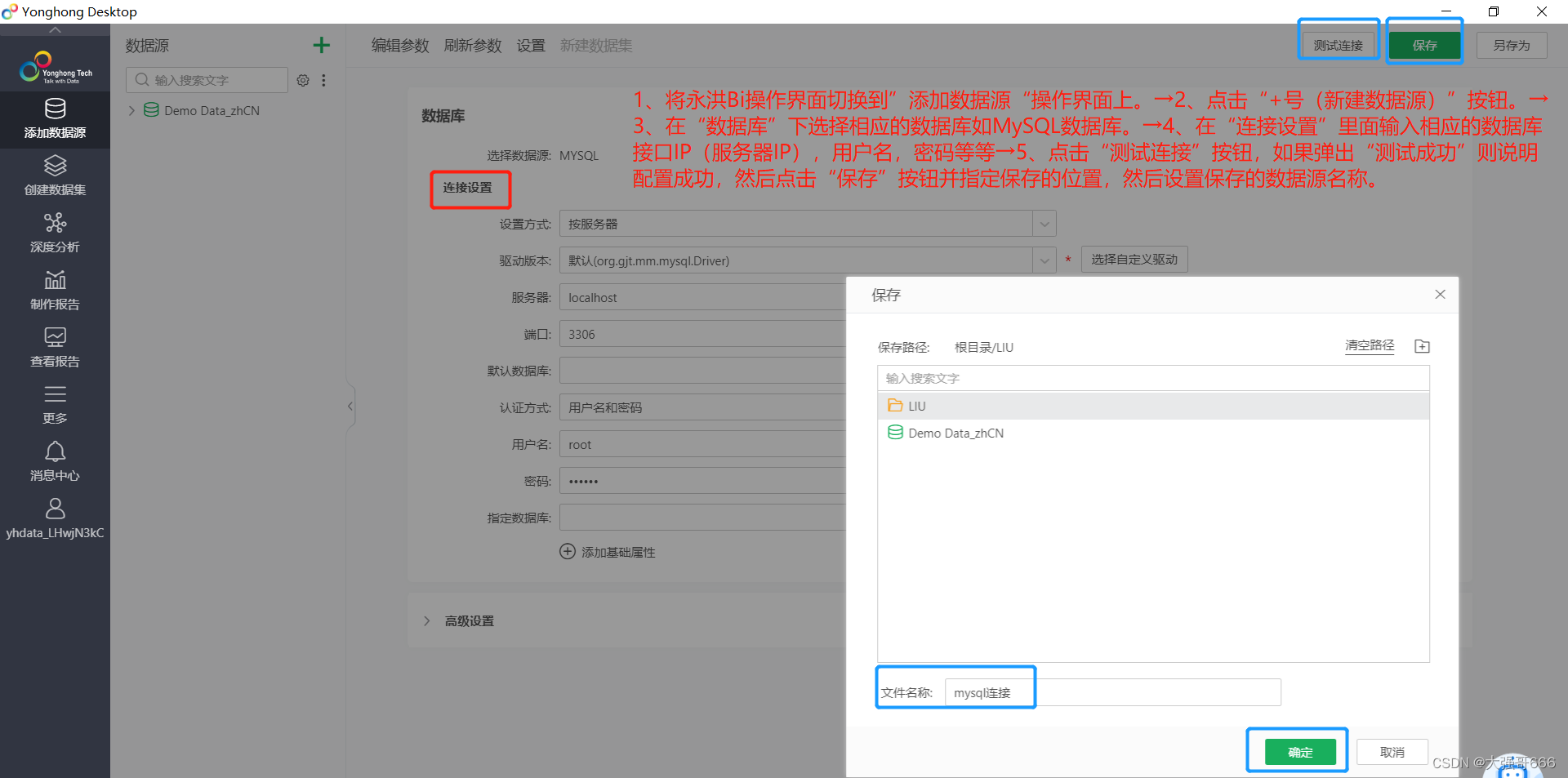1568x778 pixels.
Task: Click 编辑参数 in the top toolbar
Action: click(x=400, y=46)
